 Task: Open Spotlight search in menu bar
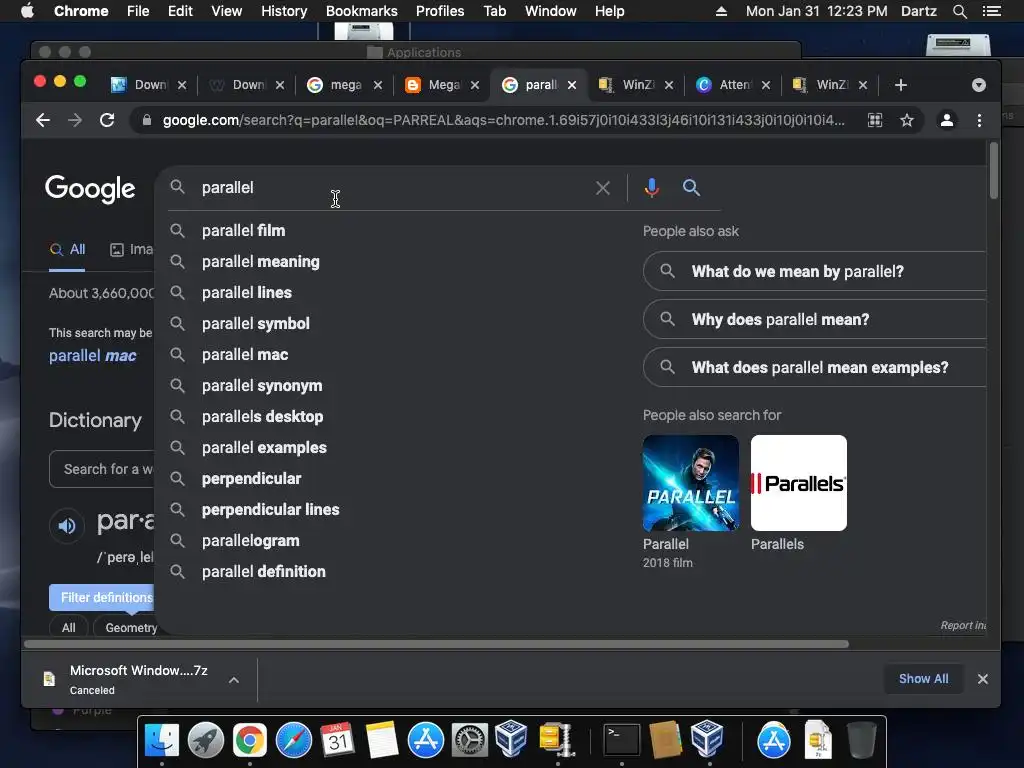click(x=959, y=11)
